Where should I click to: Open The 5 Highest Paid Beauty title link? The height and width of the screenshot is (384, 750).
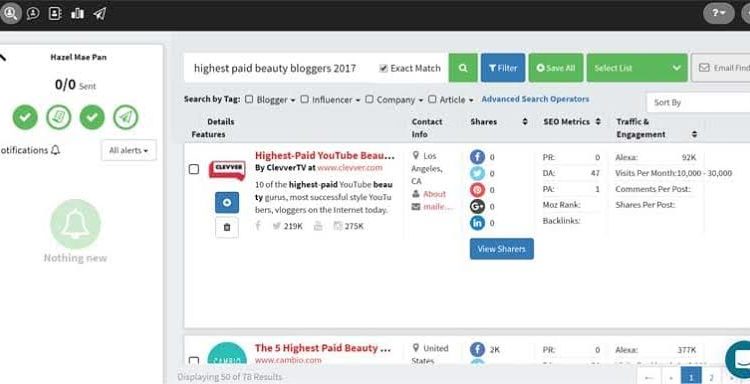(x=323, y=348)
